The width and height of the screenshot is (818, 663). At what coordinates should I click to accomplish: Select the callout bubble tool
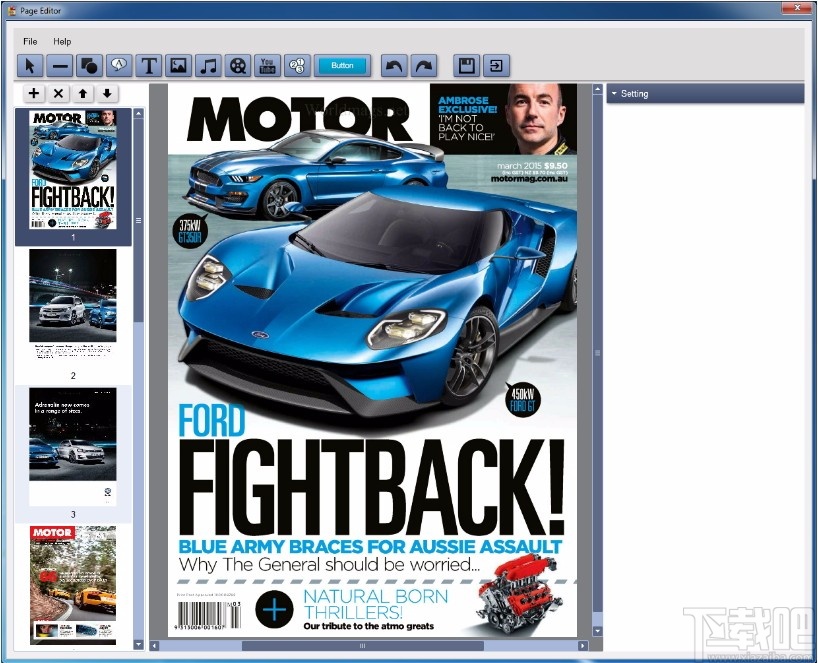coord(119,66)
